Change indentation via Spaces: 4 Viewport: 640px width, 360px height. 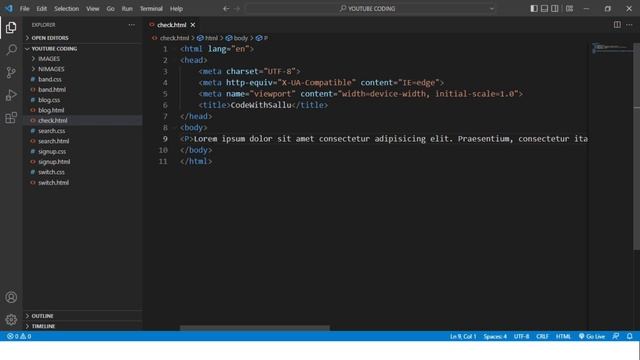click(x=495, y=336)
